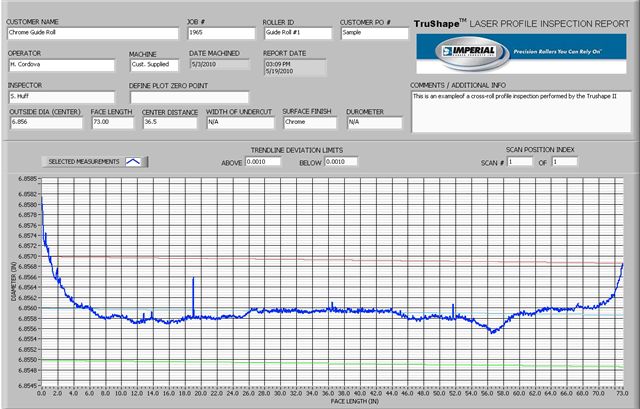The image size is (640, 409).
Task: Click the 'SURFACE FINISH' label
Action: pos(307,111)
